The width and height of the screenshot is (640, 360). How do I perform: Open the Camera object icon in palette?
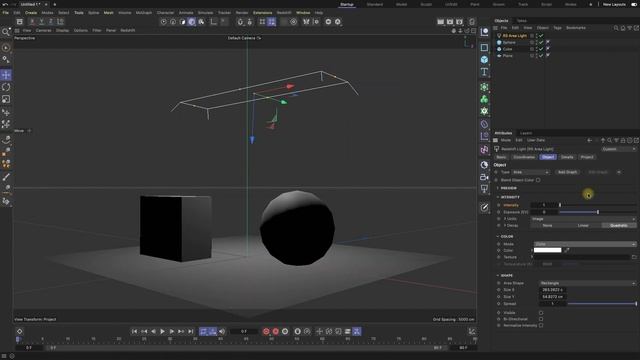(x=484, y=177)
